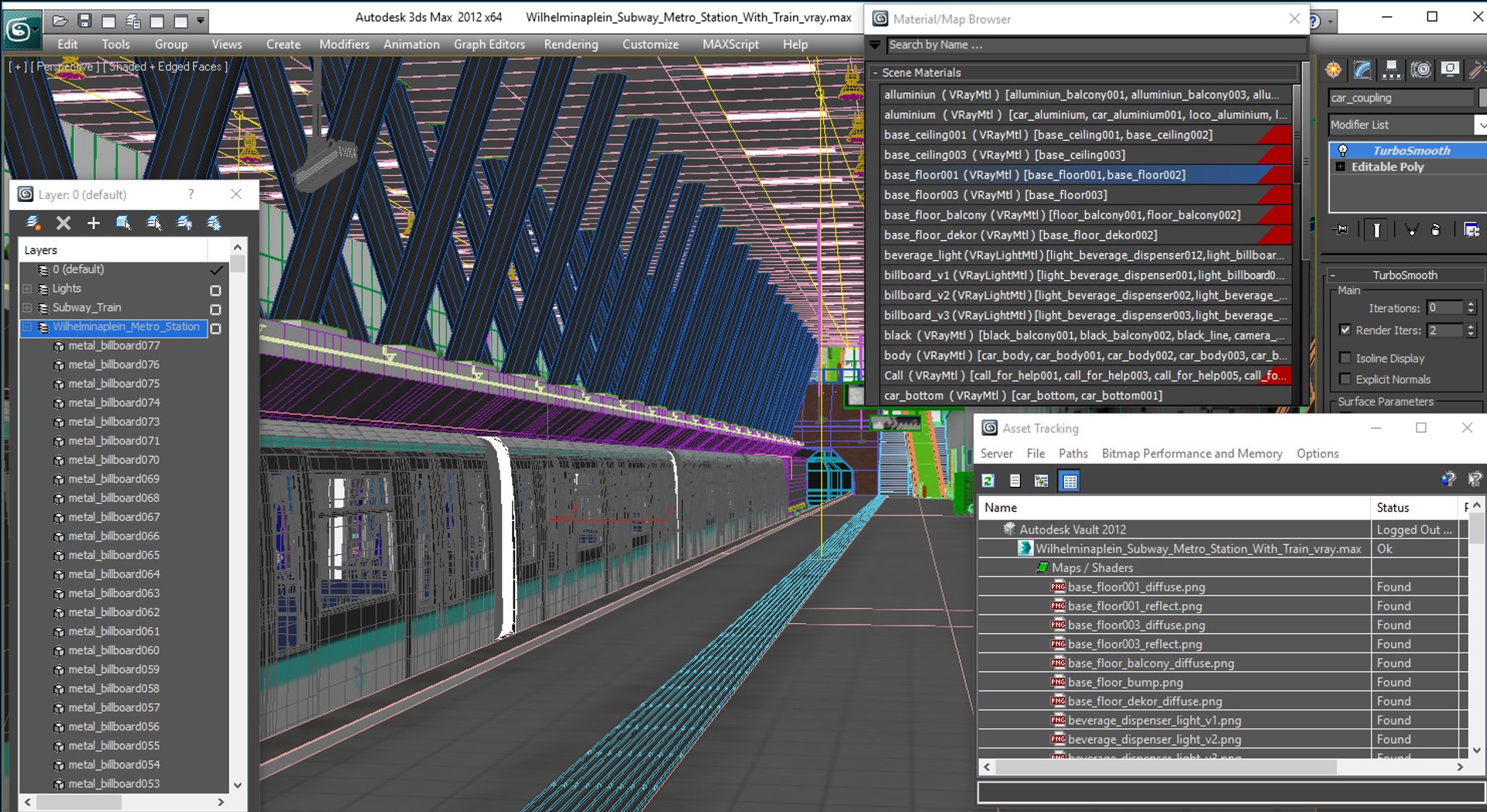Toggle Show End Result icon
The width and height of the screenshot is (1487, 812).
pos(1377,230)
